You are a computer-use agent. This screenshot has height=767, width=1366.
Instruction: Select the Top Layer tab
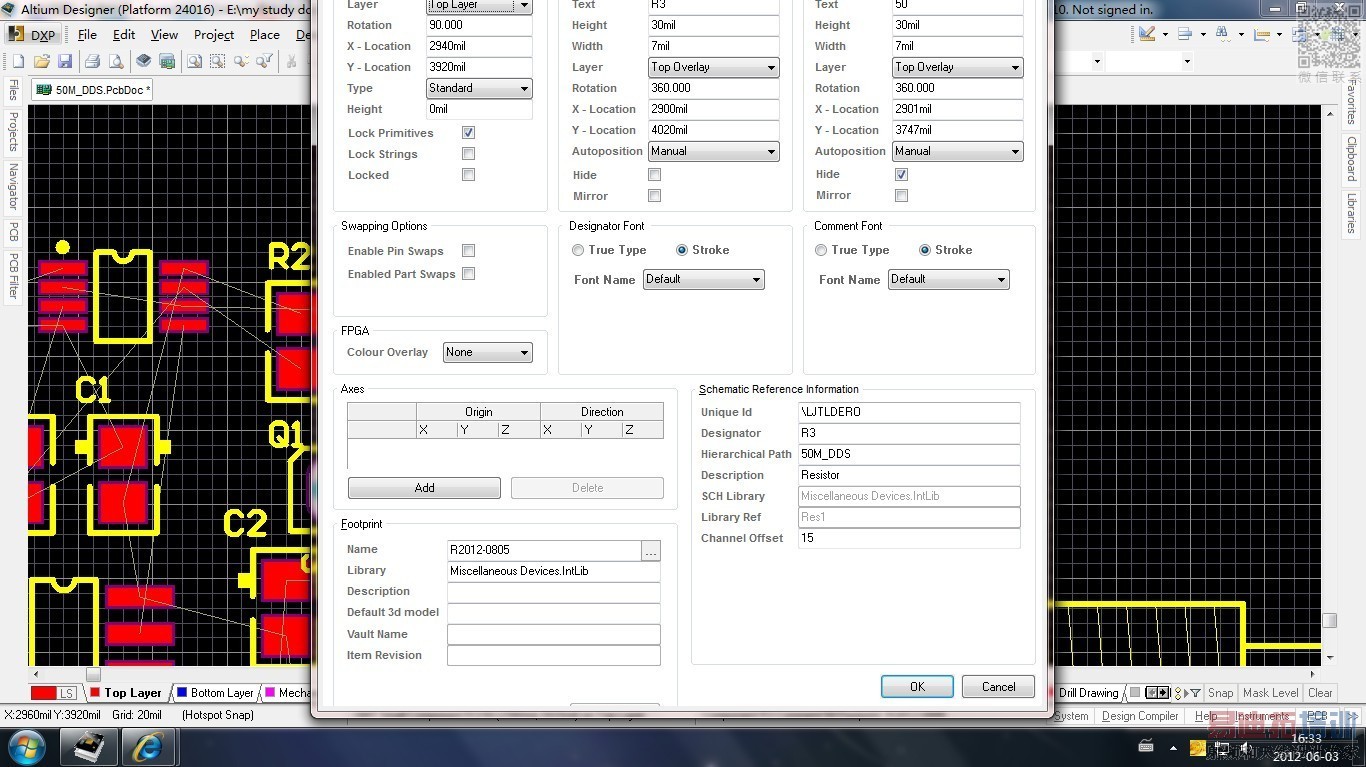126,693
